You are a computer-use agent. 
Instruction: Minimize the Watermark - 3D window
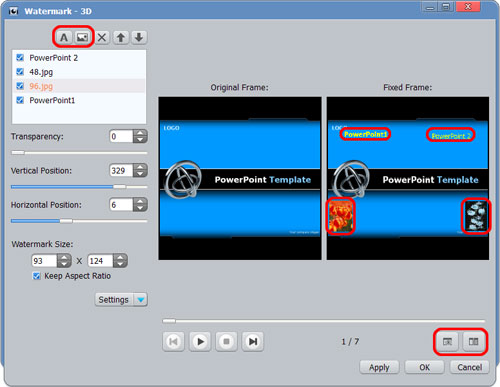point(430,7)
